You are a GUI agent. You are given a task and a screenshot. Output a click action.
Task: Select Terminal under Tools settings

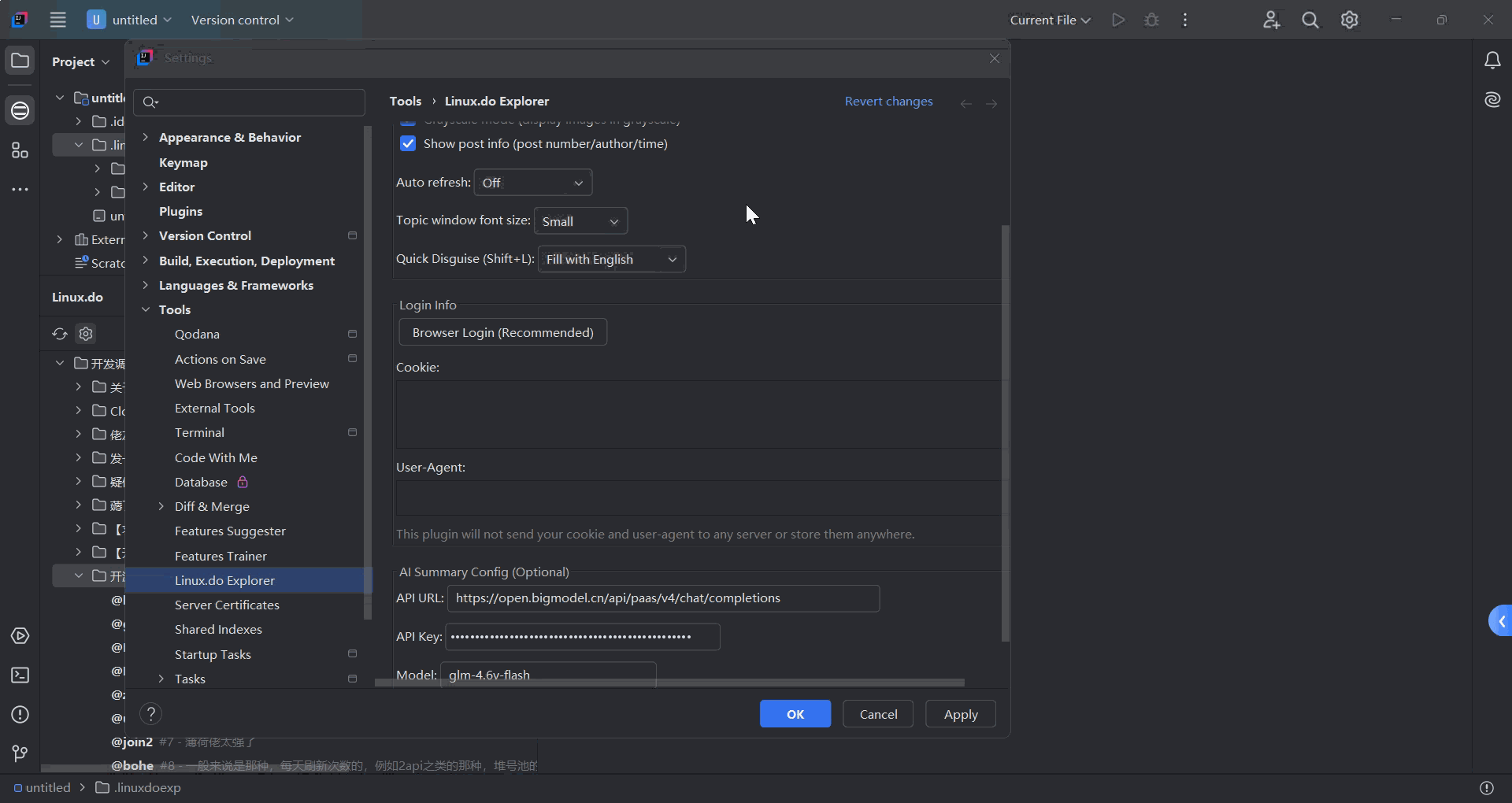point(199,432)
